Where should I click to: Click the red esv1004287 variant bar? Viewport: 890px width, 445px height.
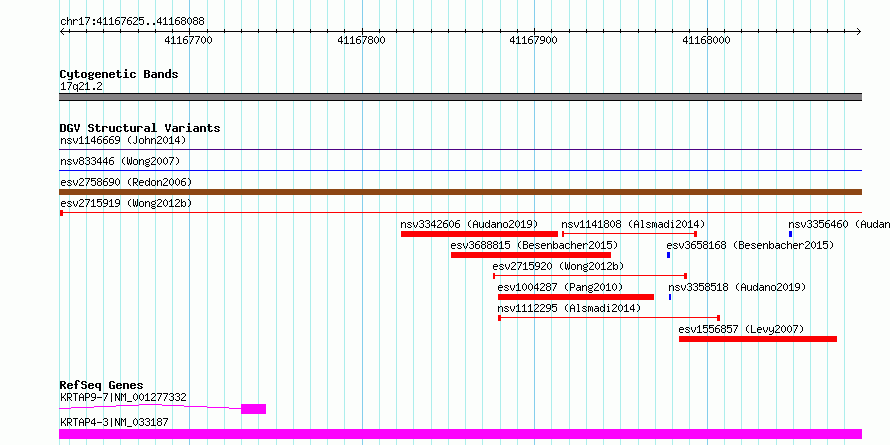(x=576, y=297)
